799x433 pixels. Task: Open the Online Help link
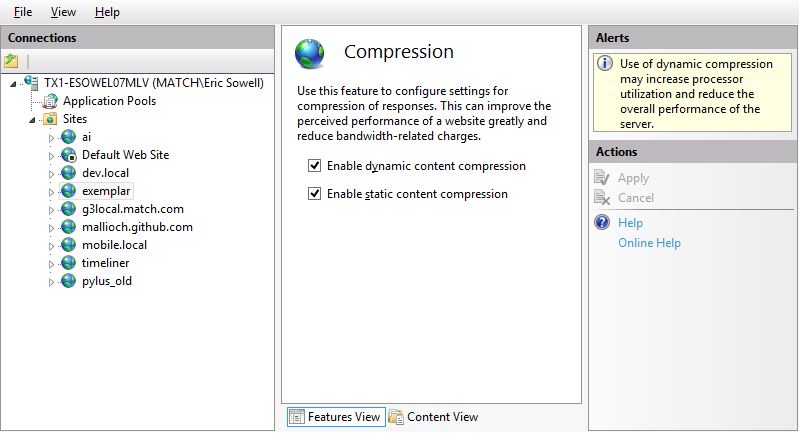pos(649,243)
